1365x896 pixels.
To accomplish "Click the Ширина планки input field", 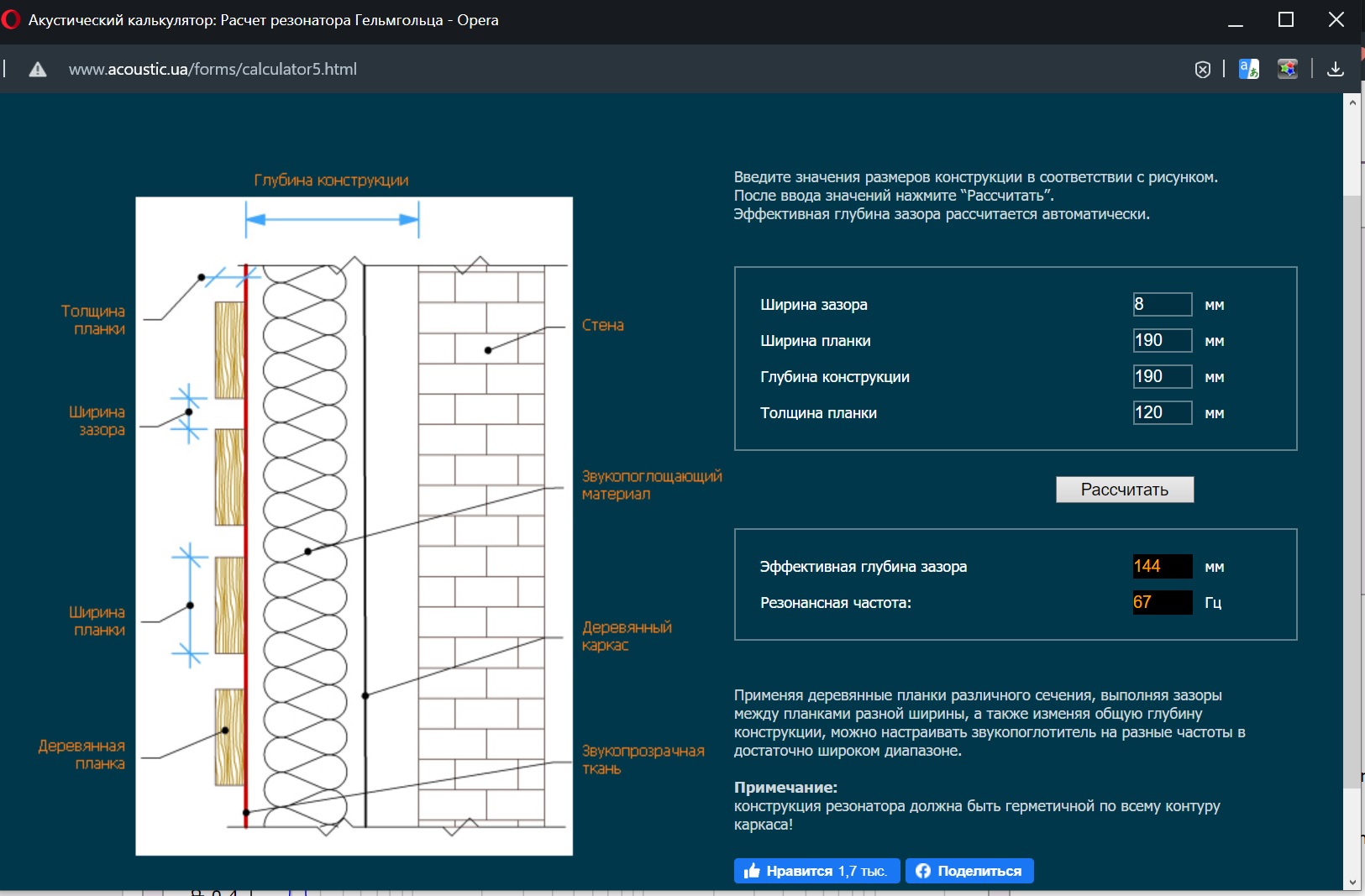I will click(x=1162, y=340).
